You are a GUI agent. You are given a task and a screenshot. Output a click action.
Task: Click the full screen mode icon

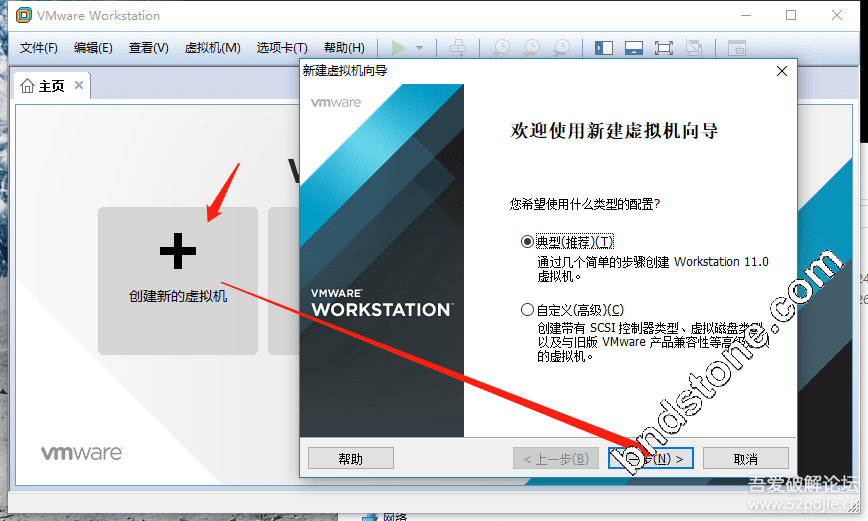click(664, 48)
